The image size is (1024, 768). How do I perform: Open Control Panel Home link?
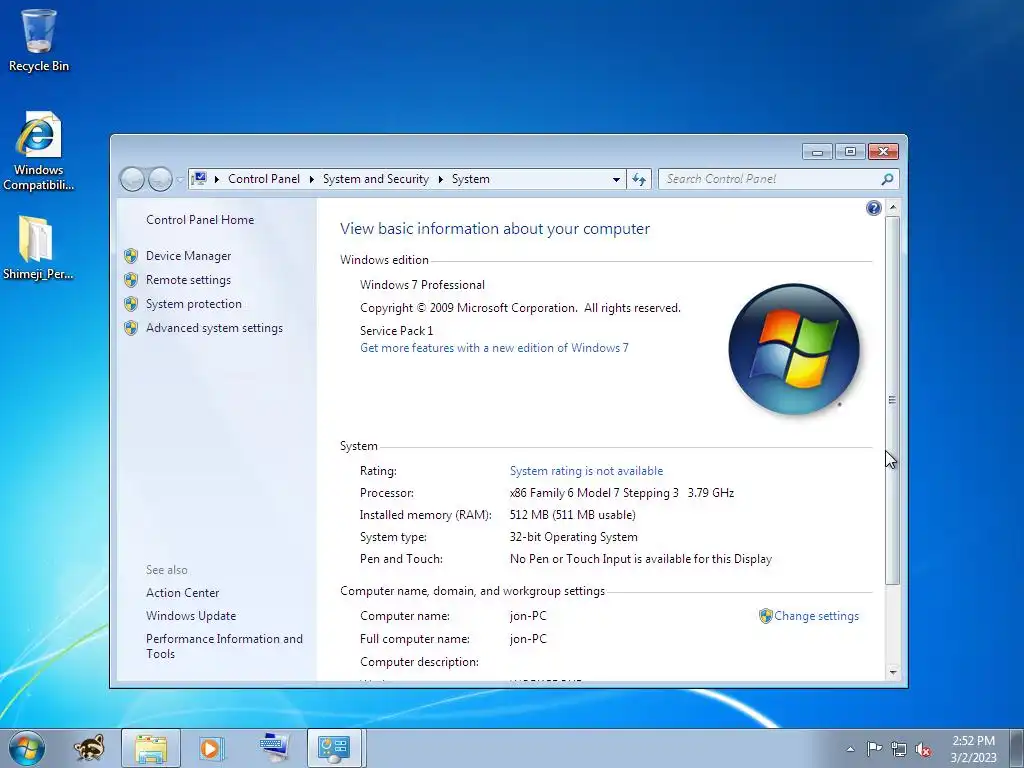200,220
